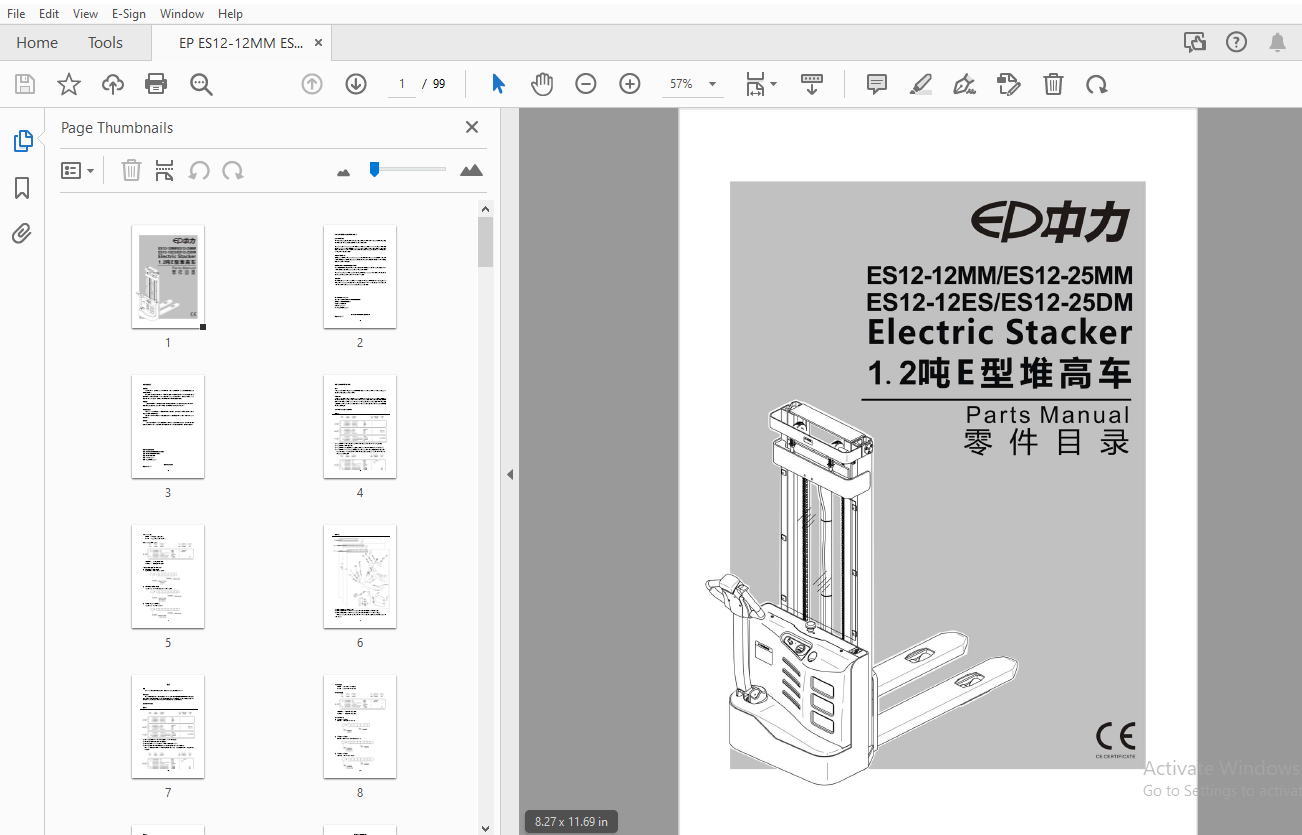Print the document using printer icon
1302x835 pixels.
[x=156, y=84]
